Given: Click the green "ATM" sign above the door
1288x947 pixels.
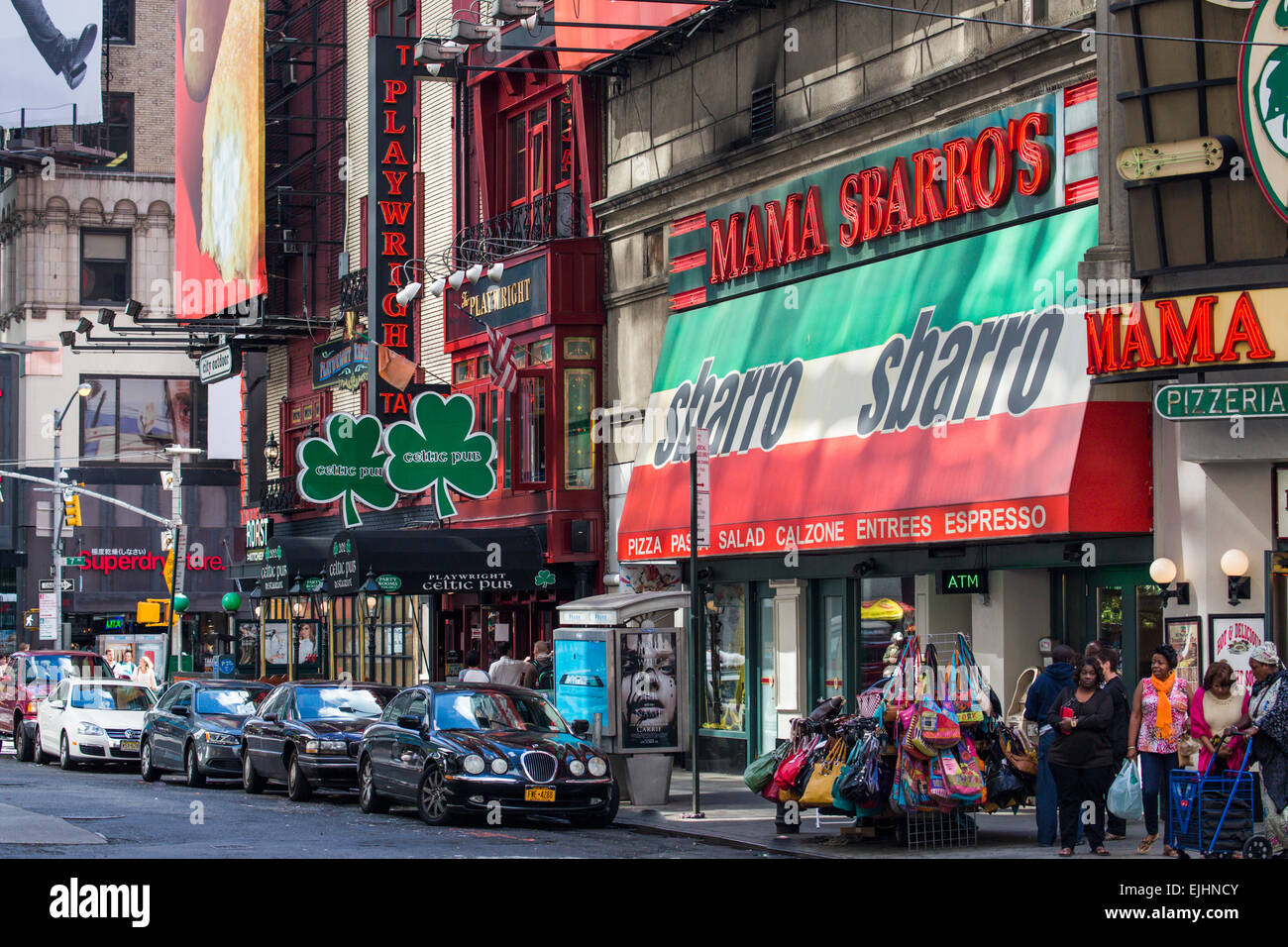Looking at the screenshot, I should (962, 581).
